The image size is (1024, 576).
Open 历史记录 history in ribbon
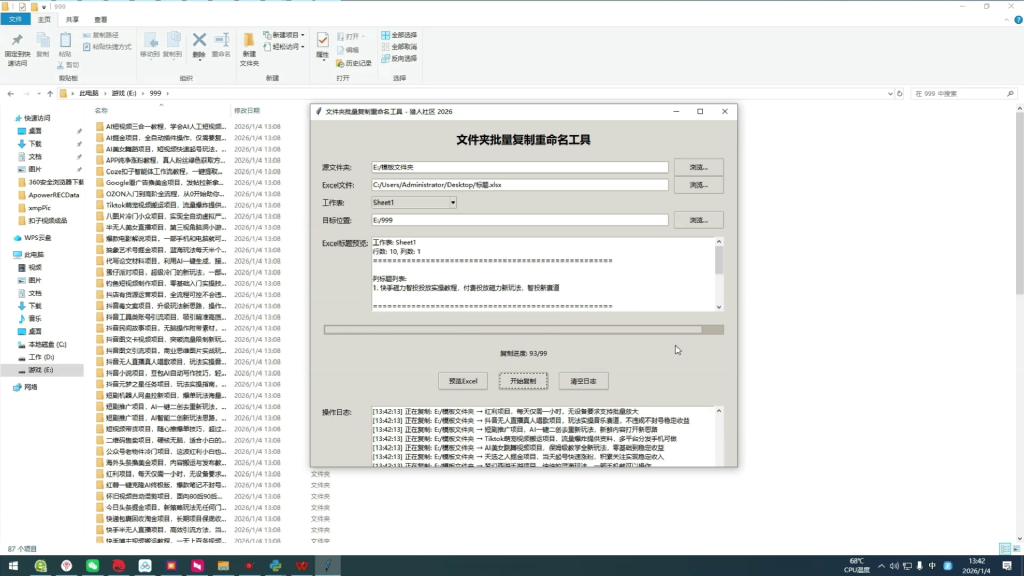pyautogui.click(x=353, y=63)
